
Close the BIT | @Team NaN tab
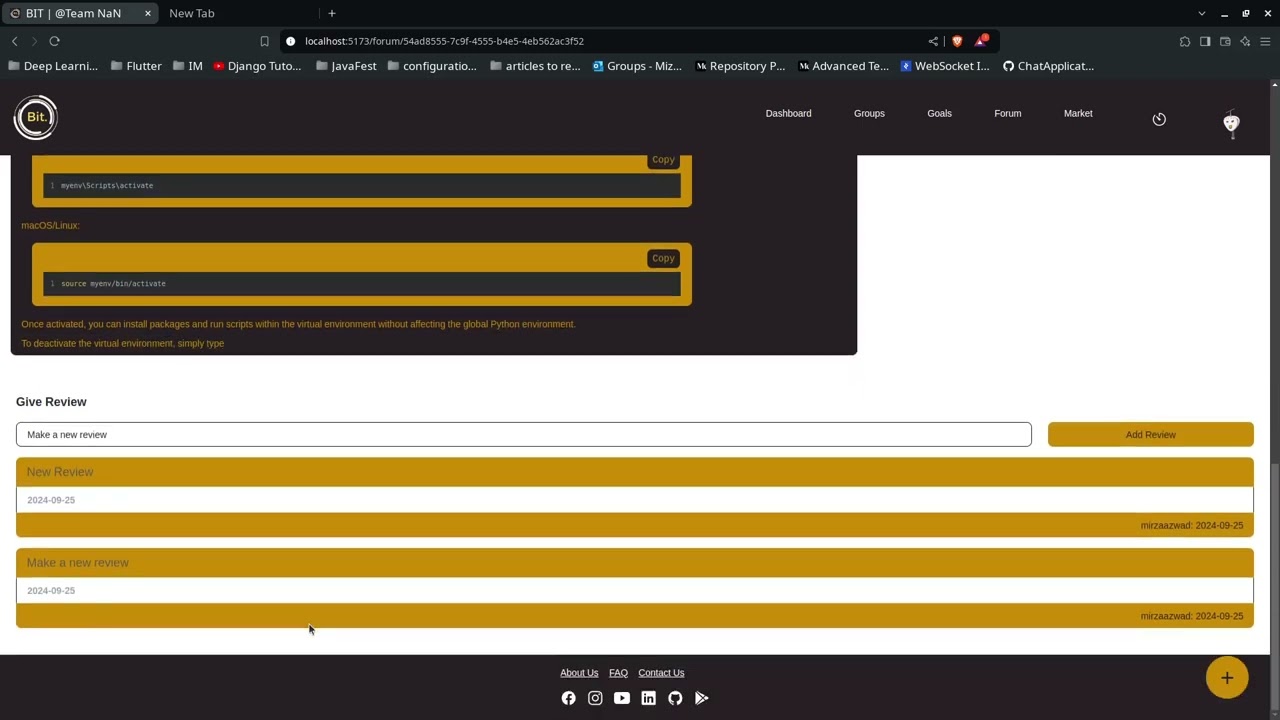click(148, 13)
